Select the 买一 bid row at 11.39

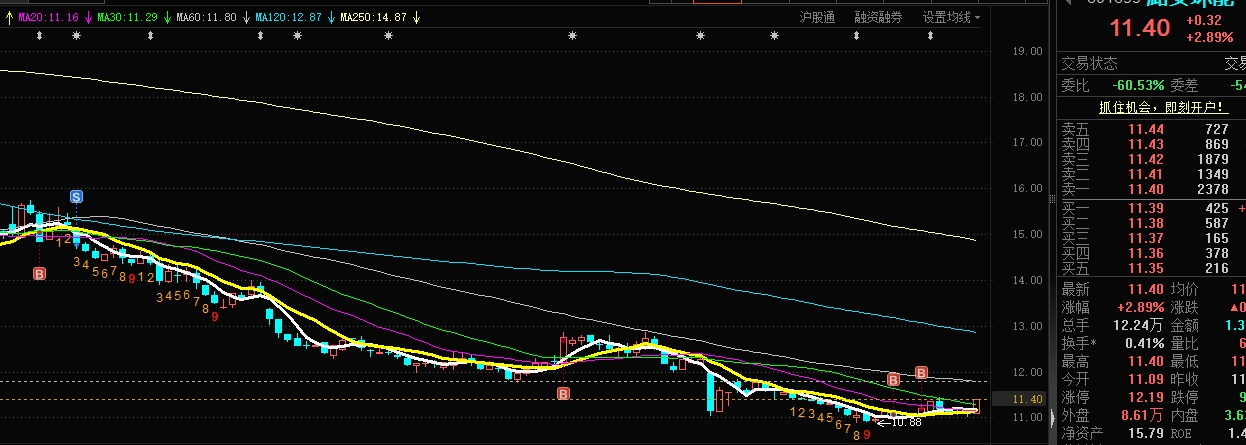tap(1153, 208)
